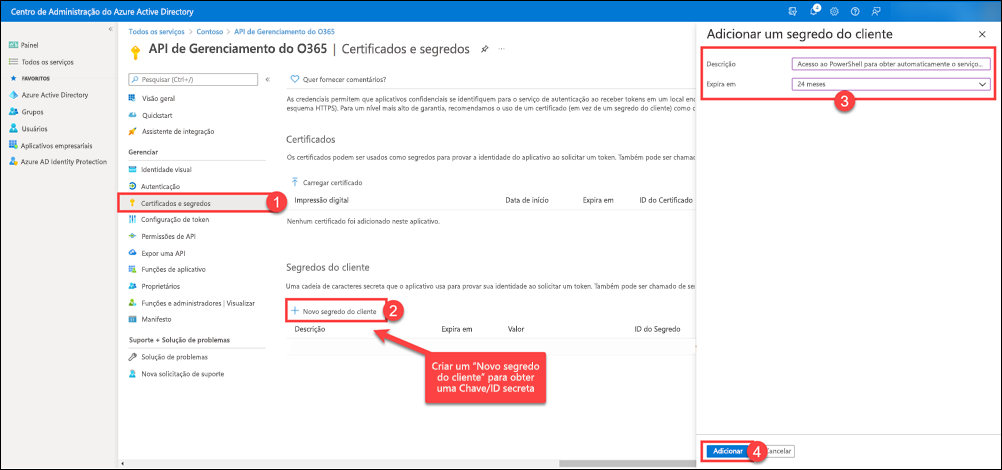This screenshot has height=470, width=1002.
Task: Close the Adicionar um segredo do cliente panel
Action: pyautogui.click(x=982, y=35)
